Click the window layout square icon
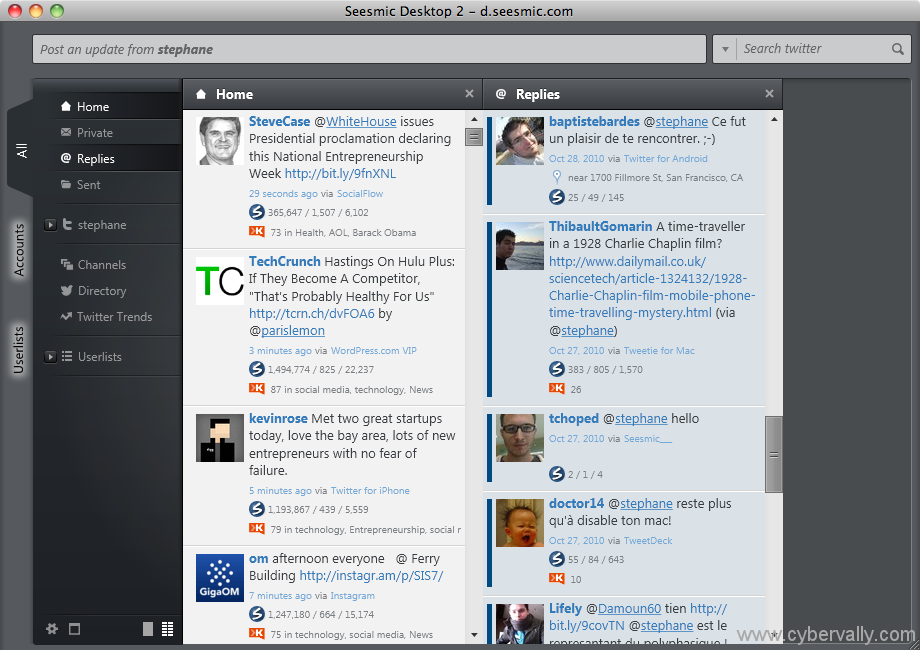The image size is (920, 650). (x=75, y=629)
